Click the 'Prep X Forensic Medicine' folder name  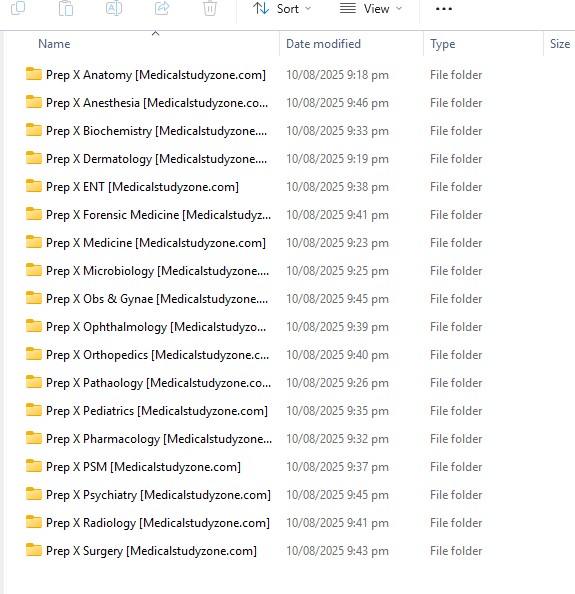[158, 215]
